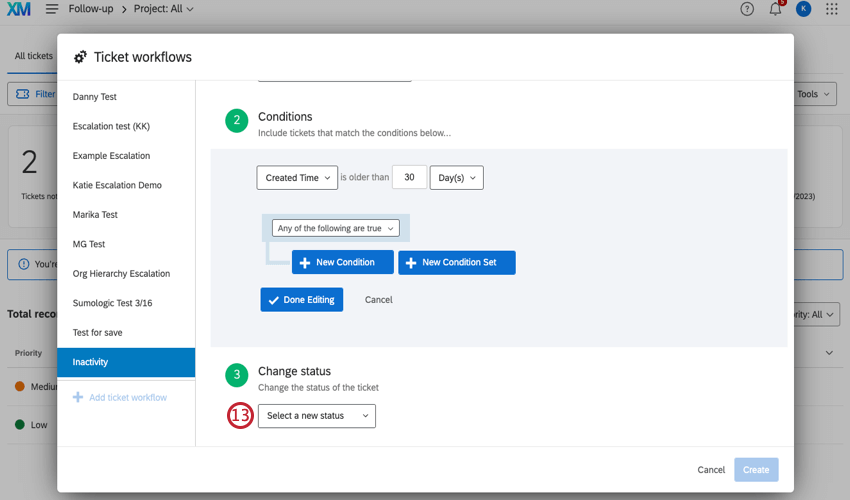850x500 pixels.
Task: Open the Created Time field dropdown
Action: pyautogui.click(x=297, y=178)
